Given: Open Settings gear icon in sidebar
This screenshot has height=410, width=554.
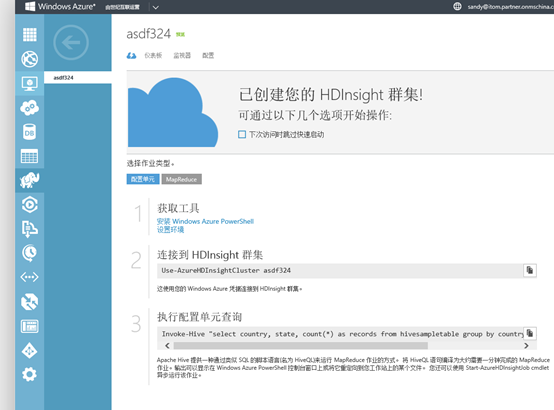Looking at the screenshot, I should [x=30, y=374].
